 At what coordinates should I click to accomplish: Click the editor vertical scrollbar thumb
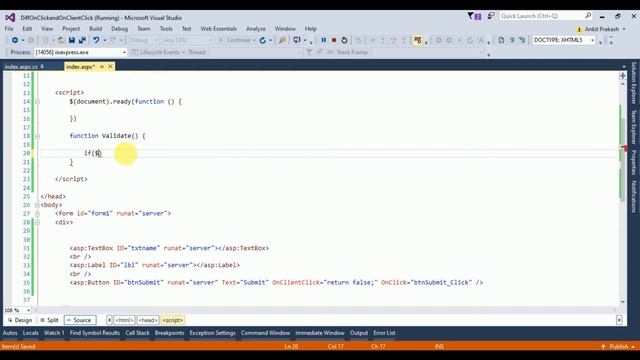tap(623, 159)
